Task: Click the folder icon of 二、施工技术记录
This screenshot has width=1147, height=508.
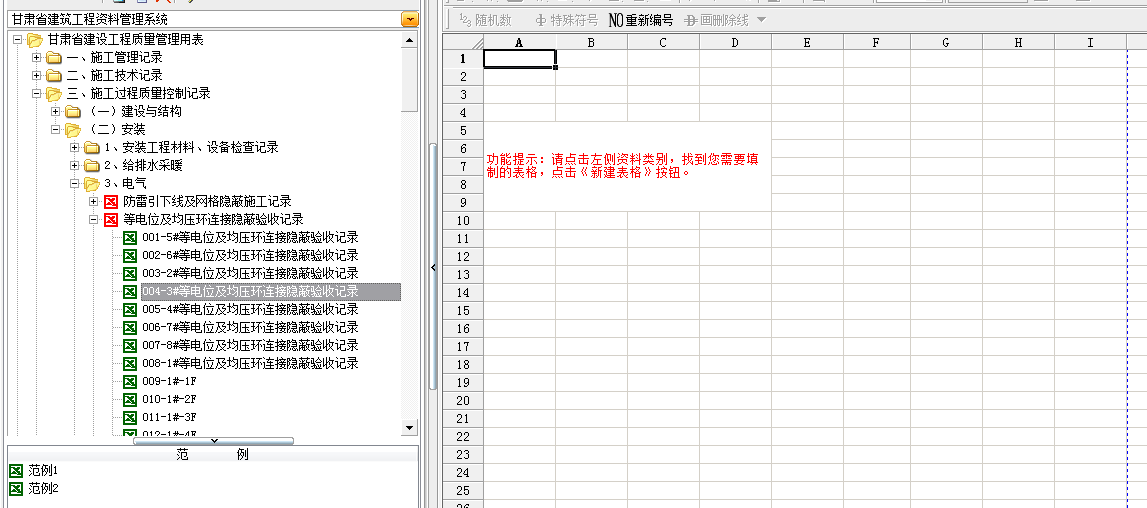Action: pyautogui.click(x=54, y=76)
